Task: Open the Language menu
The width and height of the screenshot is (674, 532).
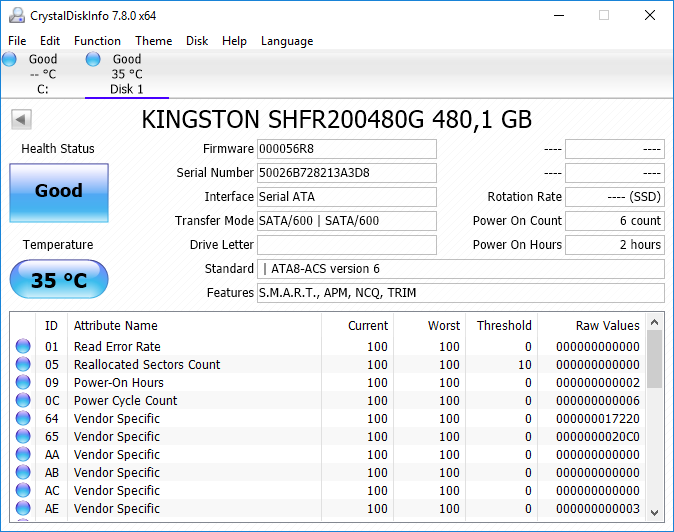Action: [287, 41]
